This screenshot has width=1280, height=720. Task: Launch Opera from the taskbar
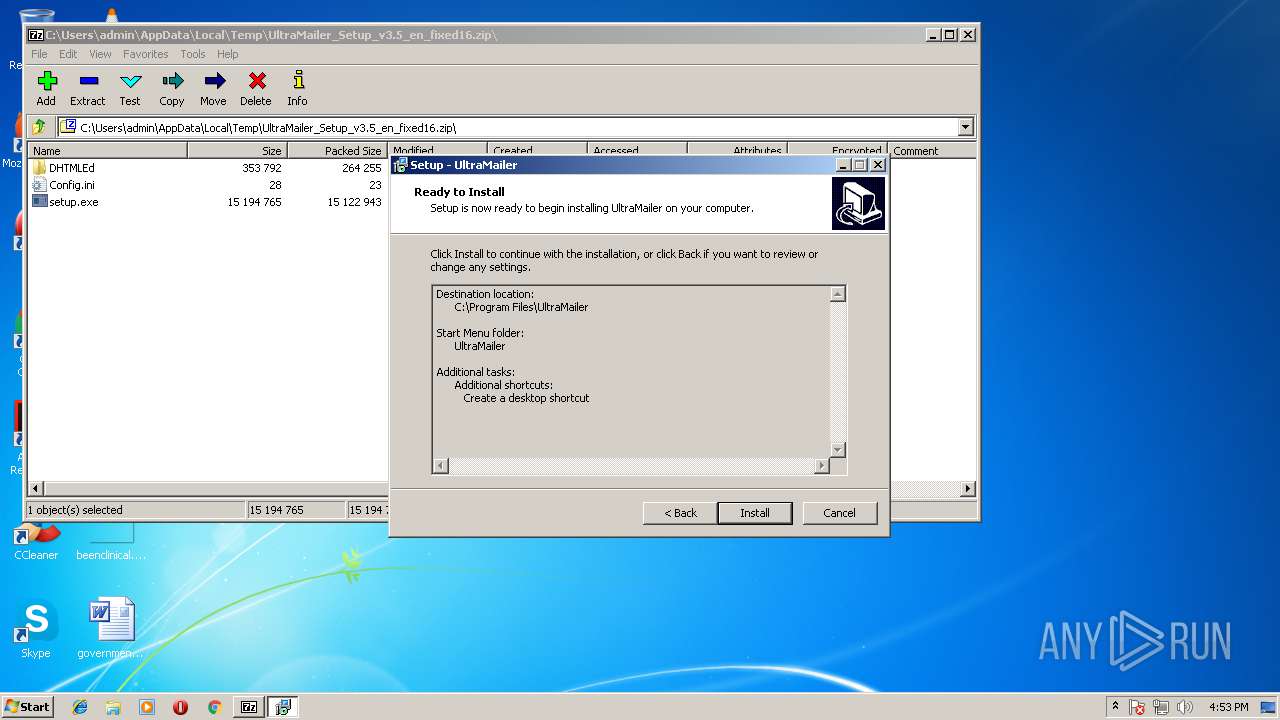(x=180, y=707)
